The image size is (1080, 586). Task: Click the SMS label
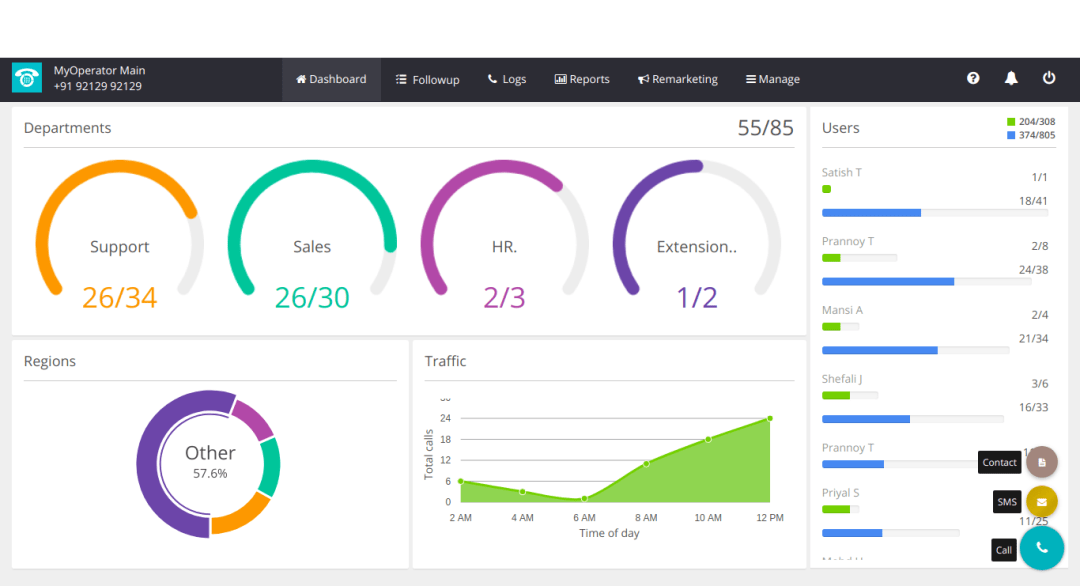[1007, 502]
